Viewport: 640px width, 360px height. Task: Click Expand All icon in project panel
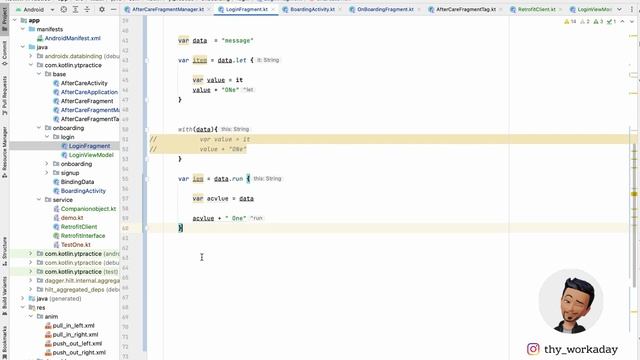[x=76, y=9]
